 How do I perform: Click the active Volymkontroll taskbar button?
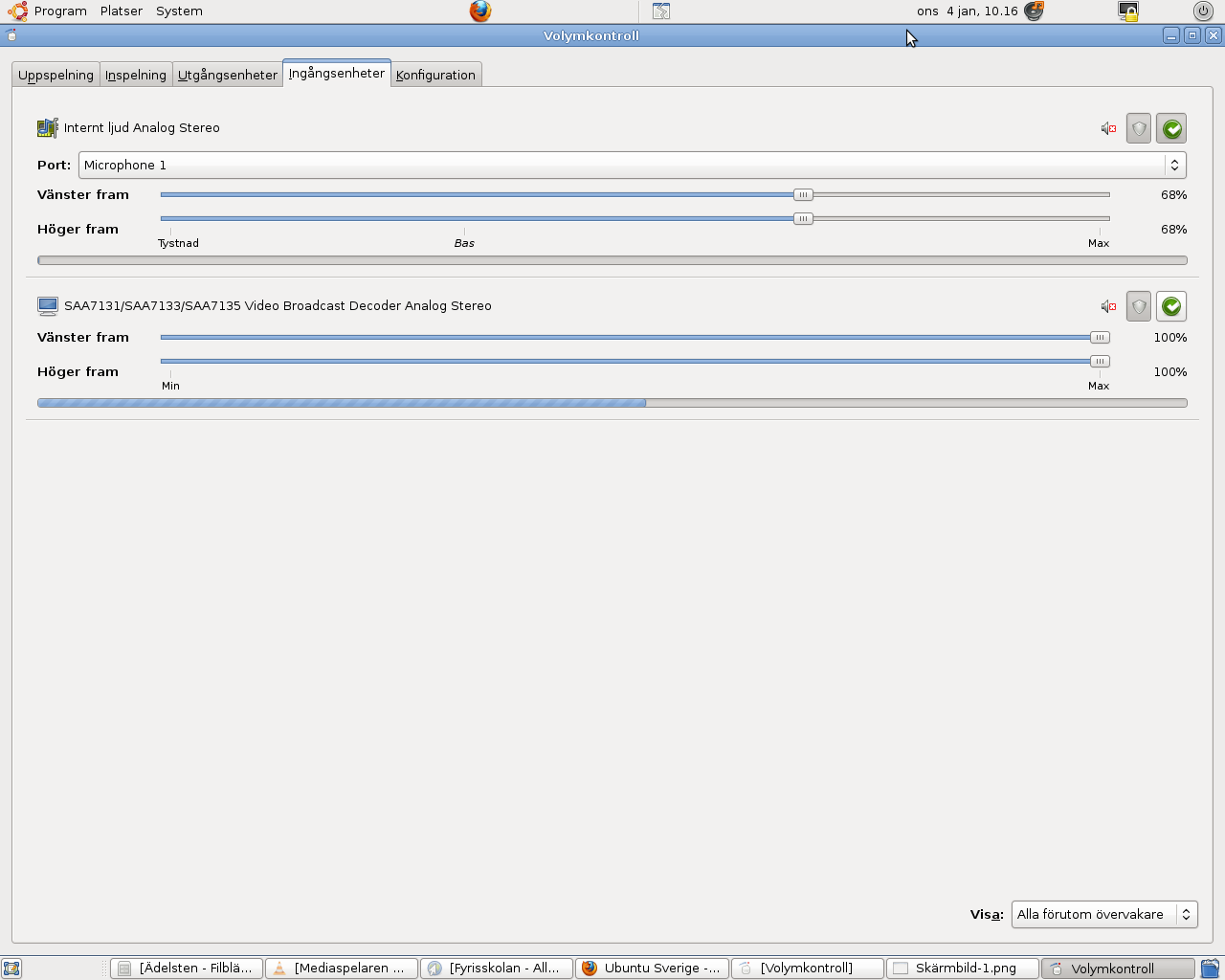tap(1118, 969)
